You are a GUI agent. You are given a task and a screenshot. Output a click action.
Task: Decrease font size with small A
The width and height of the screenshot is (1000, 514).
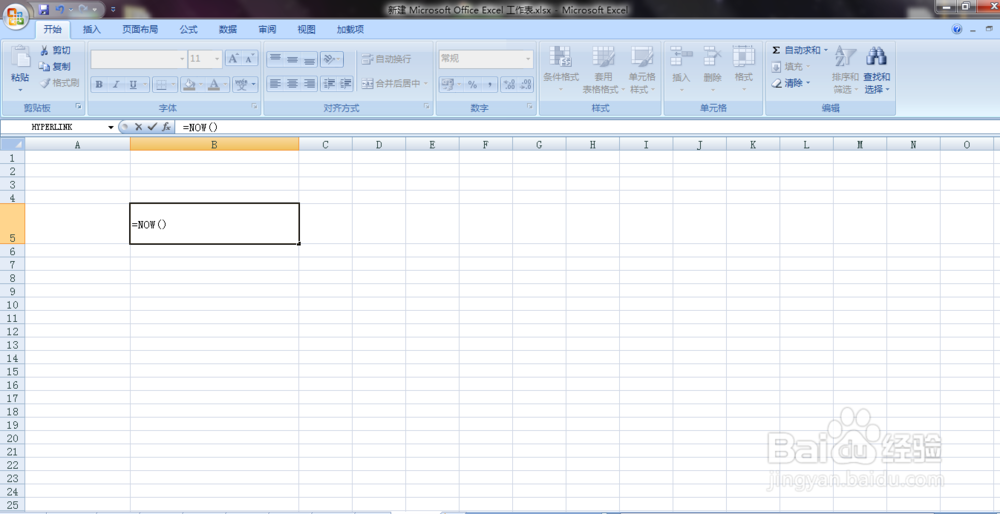coord(249,59)
